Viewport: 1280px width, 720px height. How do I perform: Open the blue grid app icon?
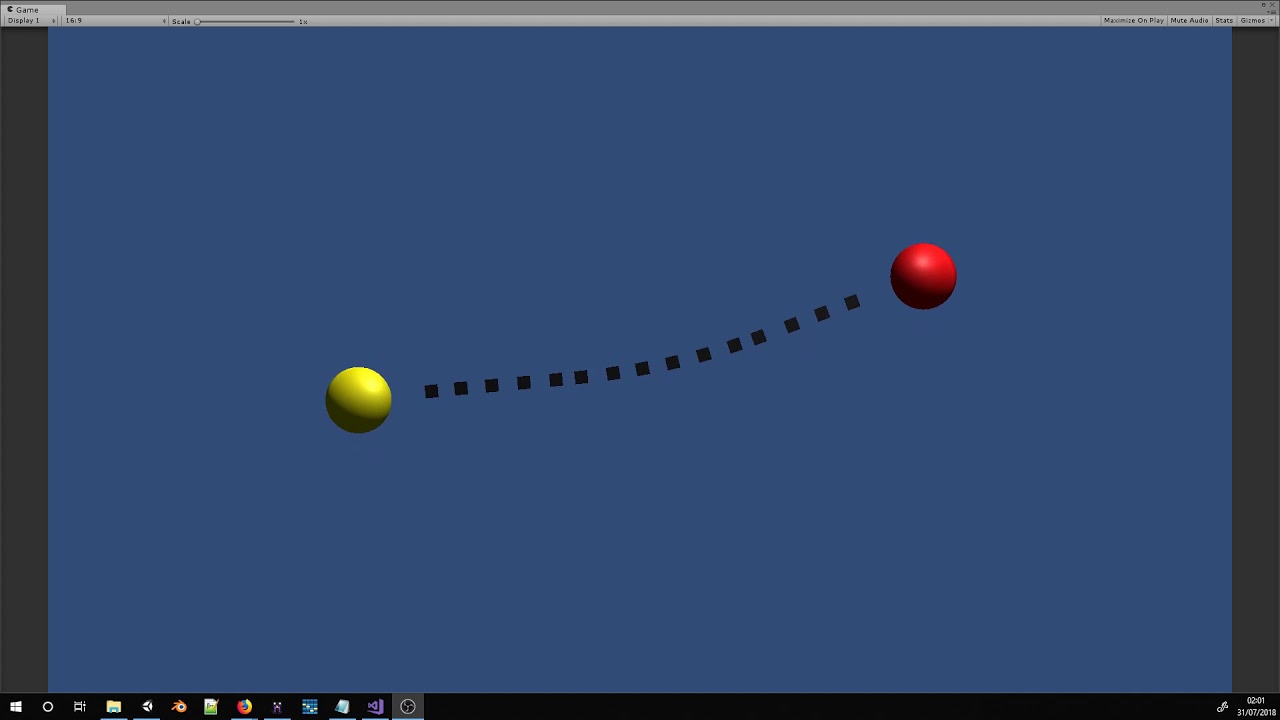click(310, 707)
